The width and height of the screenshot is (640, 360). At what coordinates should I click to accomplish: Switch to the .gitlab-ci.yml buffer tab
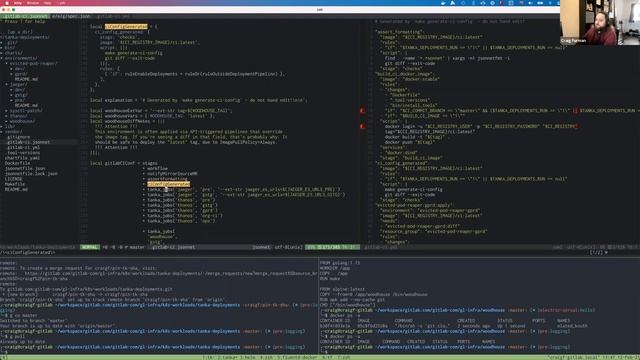[113, 16]
